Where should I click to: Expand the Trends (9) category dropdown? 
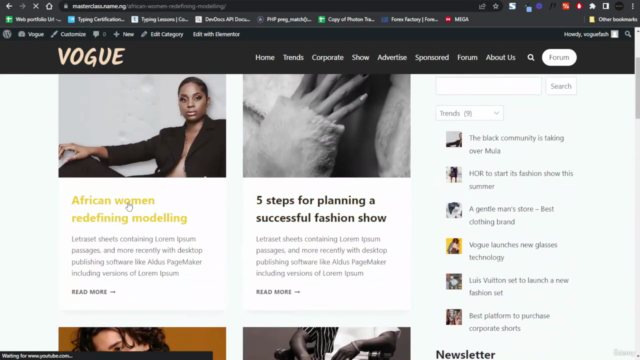pyautogui.click(x=469, y=113)
